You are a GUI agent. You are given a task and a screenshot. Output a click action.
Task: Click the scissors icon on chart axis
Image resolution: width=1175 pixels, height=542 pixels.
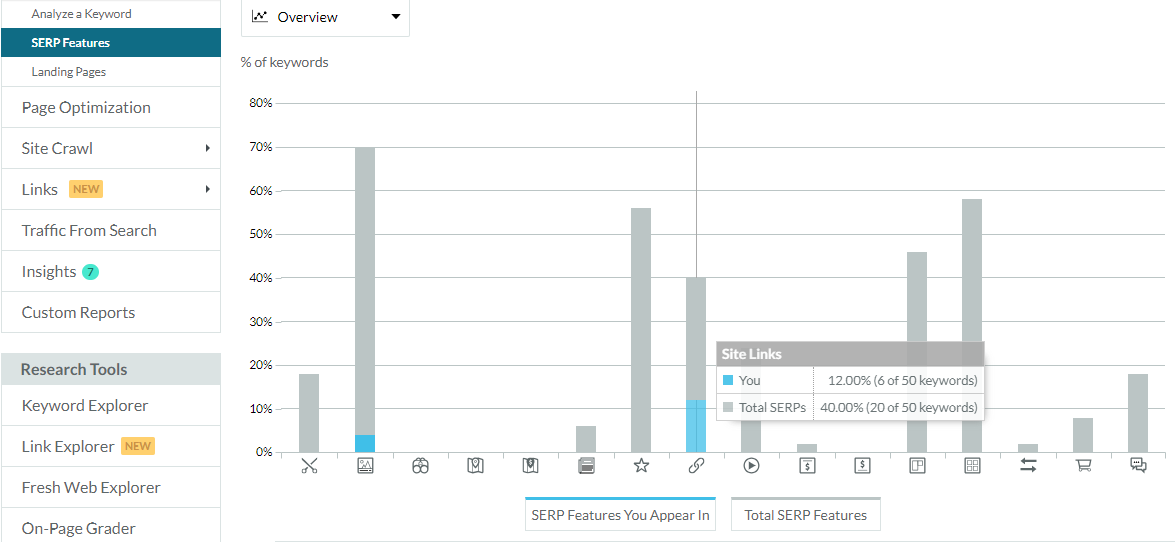click(x=309, y=465)
